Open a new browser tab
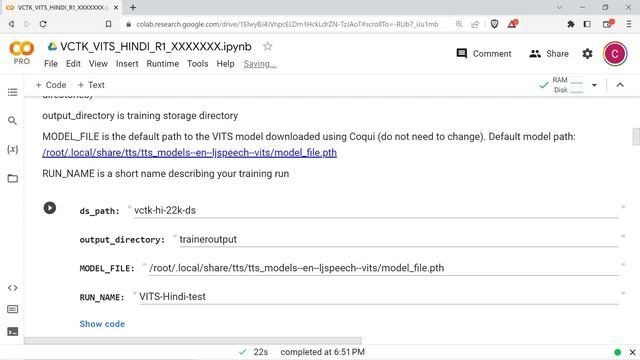Image resolution: width=640 pixels, height=360 pixels. (133, 7)
